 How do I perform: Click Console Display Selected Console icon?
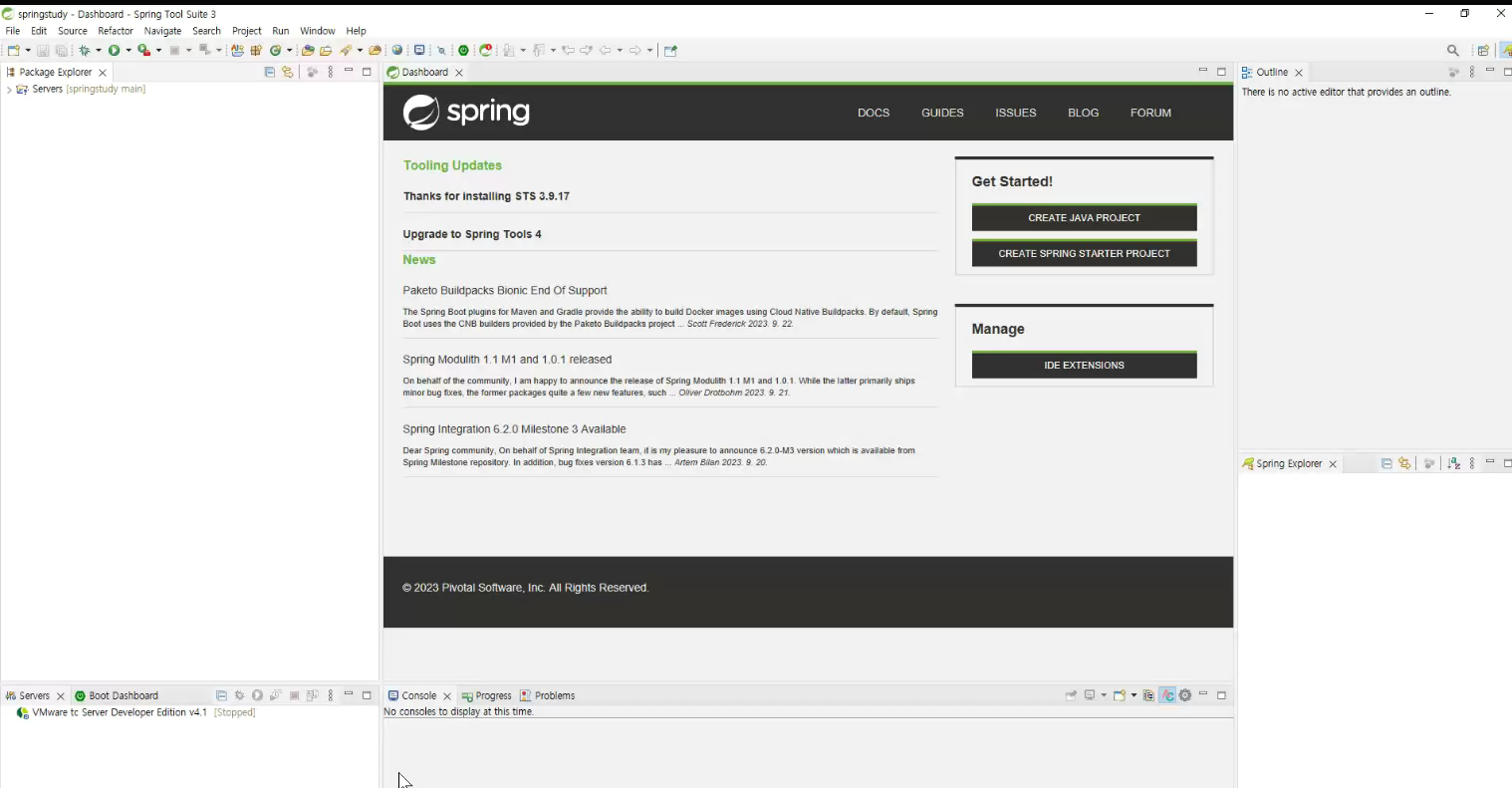(x=1091, y=695)
